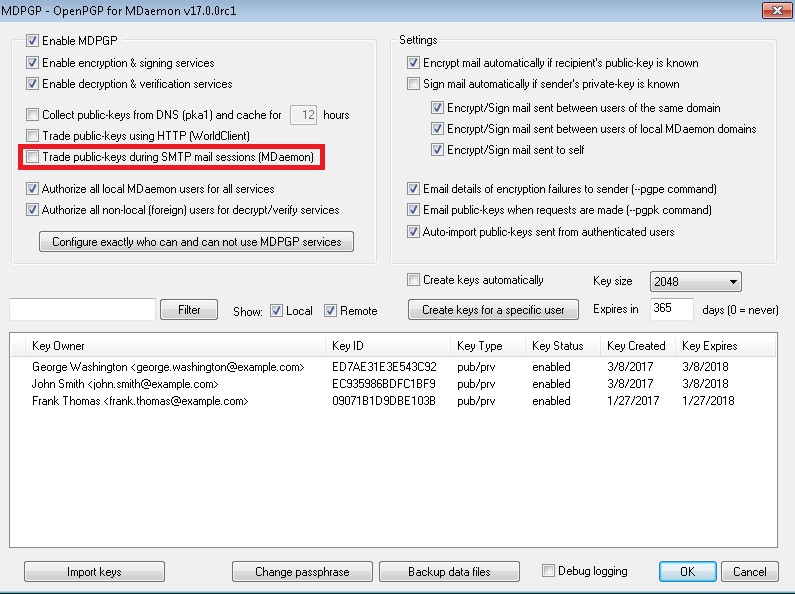The height and width of the screenshot is (594, 795).
Task: Sort by the Key Expires column header
Action: point(725,346)
